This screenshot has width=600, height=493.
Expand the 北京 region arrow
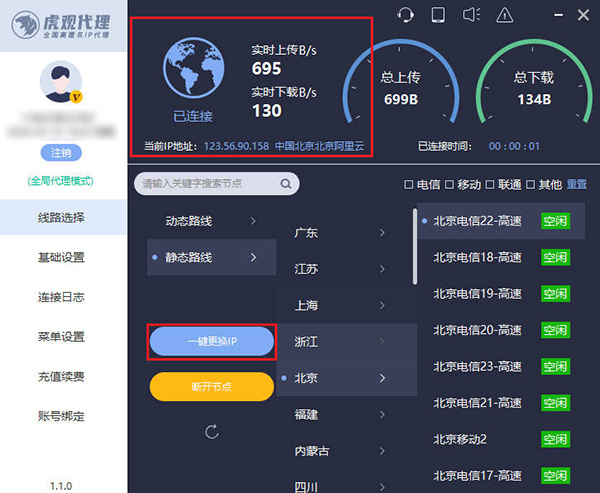click(x=382, y=378)
